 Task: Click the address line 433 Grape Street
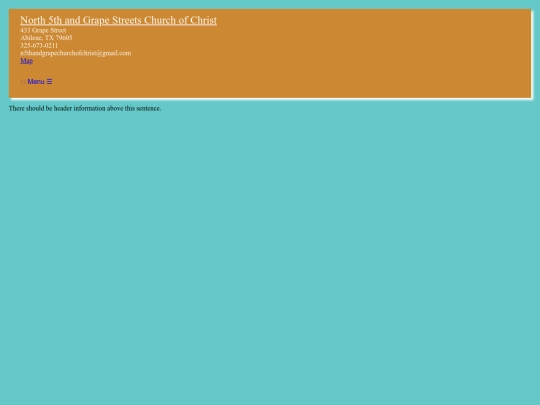coord(43,30)
